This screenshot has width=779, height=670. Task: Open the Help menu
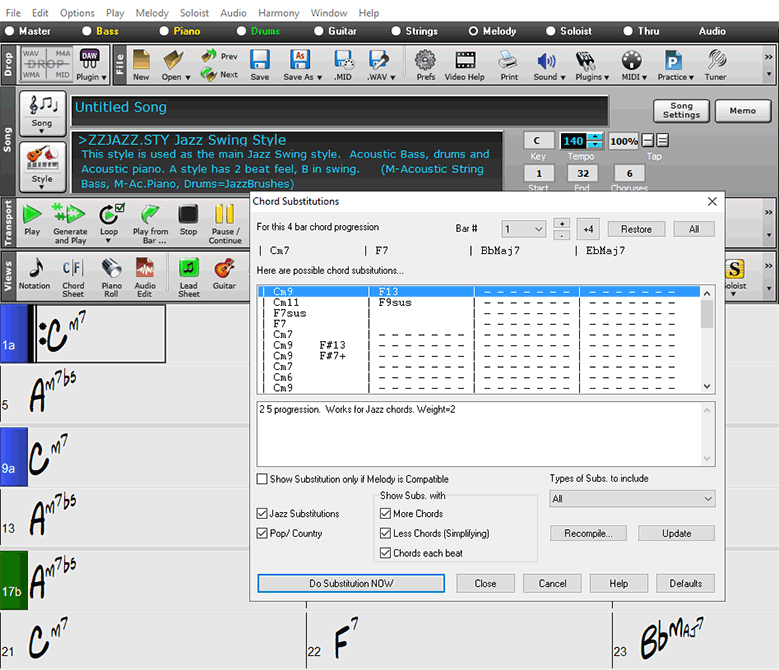[369, 13]
